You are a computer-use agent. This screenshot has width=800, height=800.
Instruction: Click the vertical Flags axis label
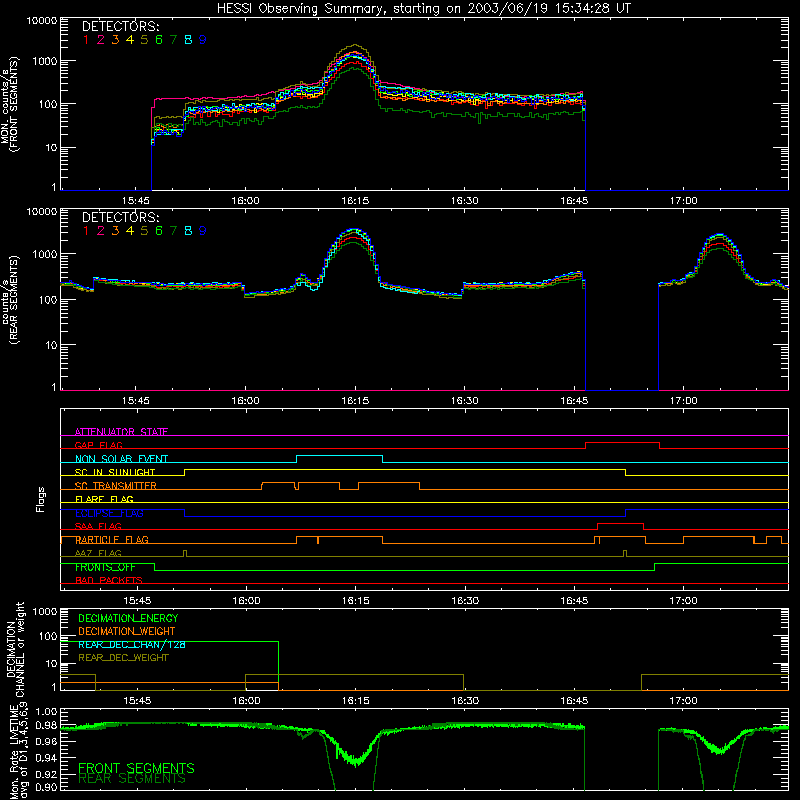(x=40, y=499)
